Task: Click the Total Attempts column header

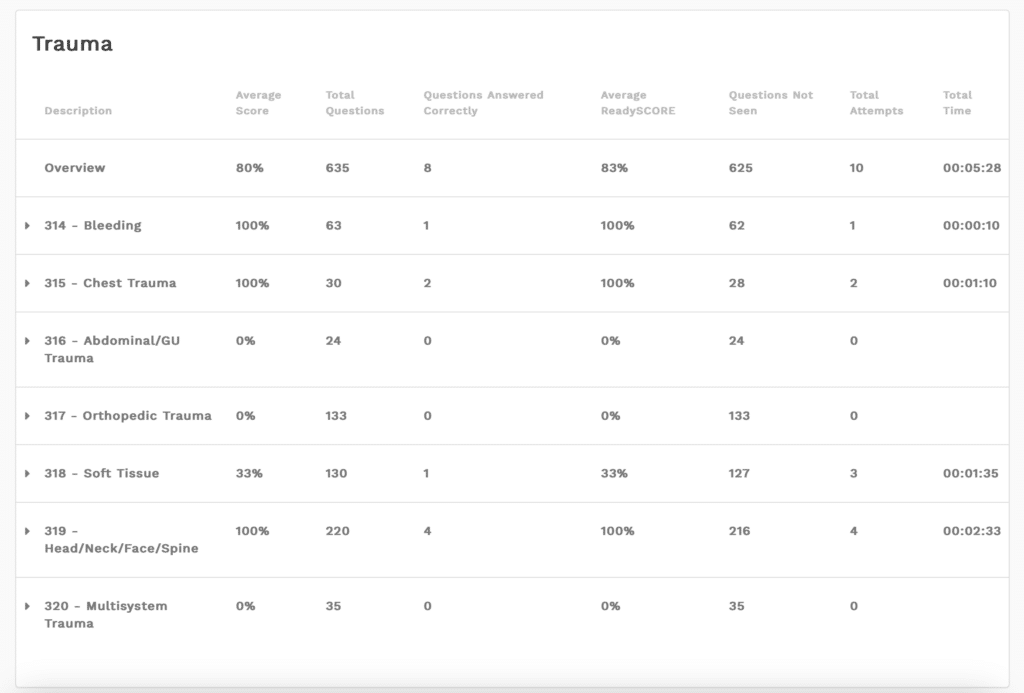Action: pos(876,103)
